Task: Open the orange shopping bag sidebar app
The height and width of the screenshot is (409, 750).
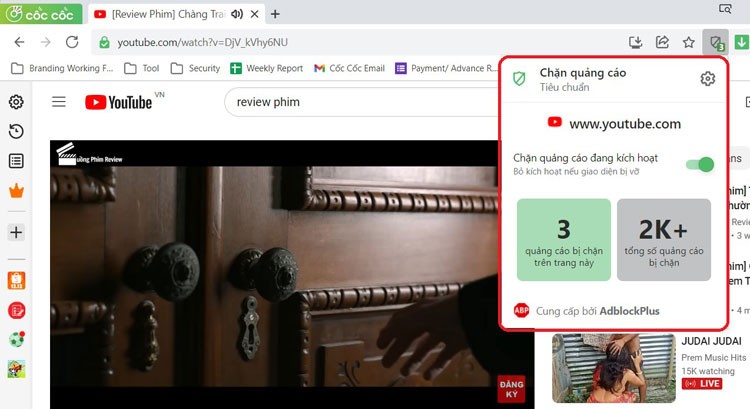Action: pos(16,280)
